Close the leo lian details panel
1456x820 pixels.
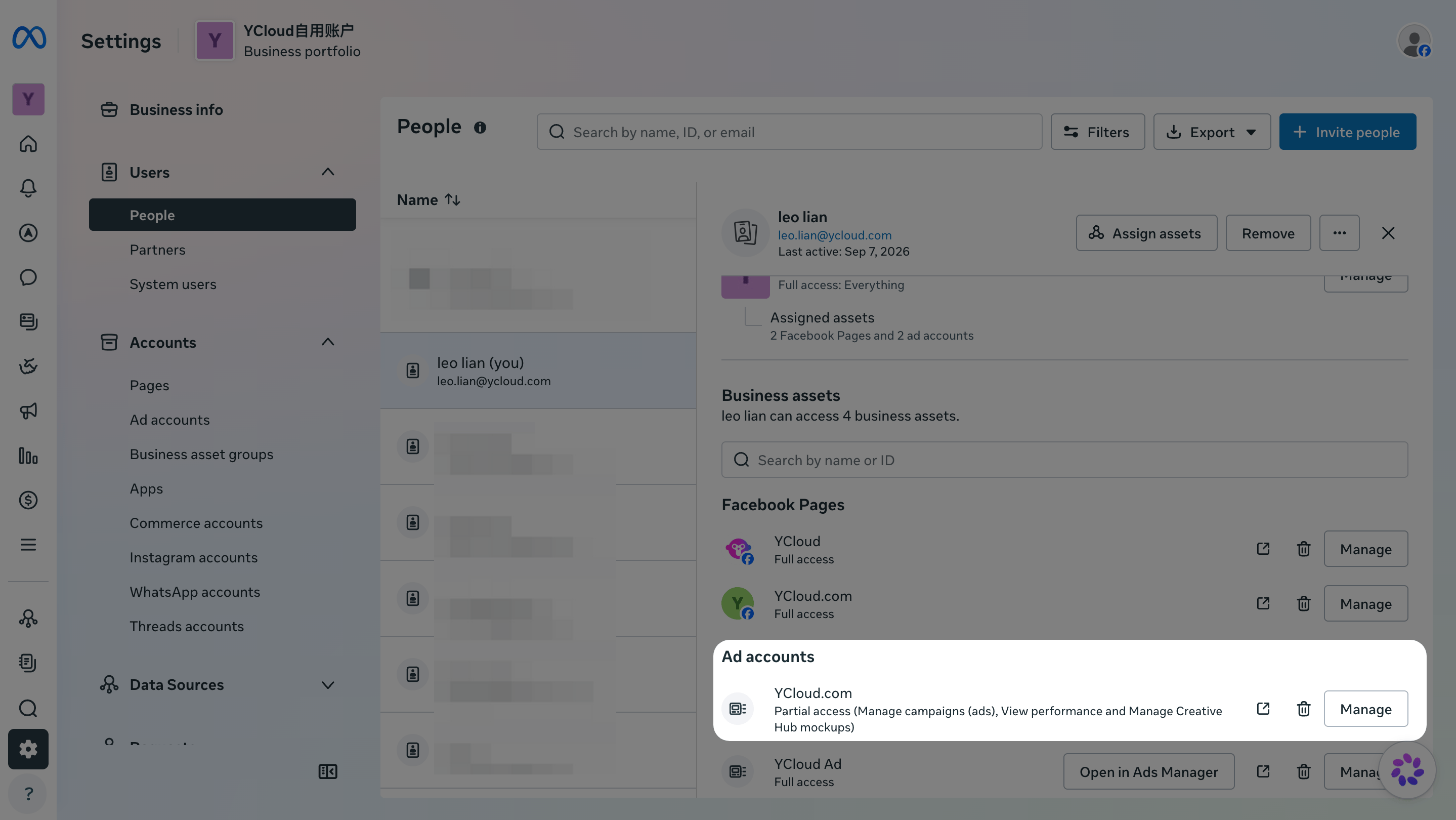coord(1388,233)
